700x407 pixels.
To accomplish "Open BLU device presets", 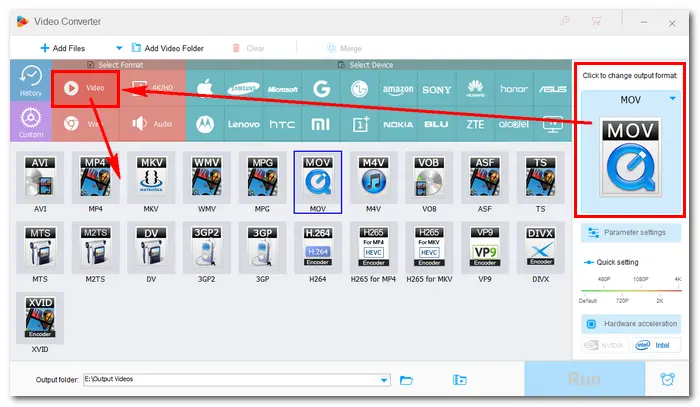I will [437, 124].
